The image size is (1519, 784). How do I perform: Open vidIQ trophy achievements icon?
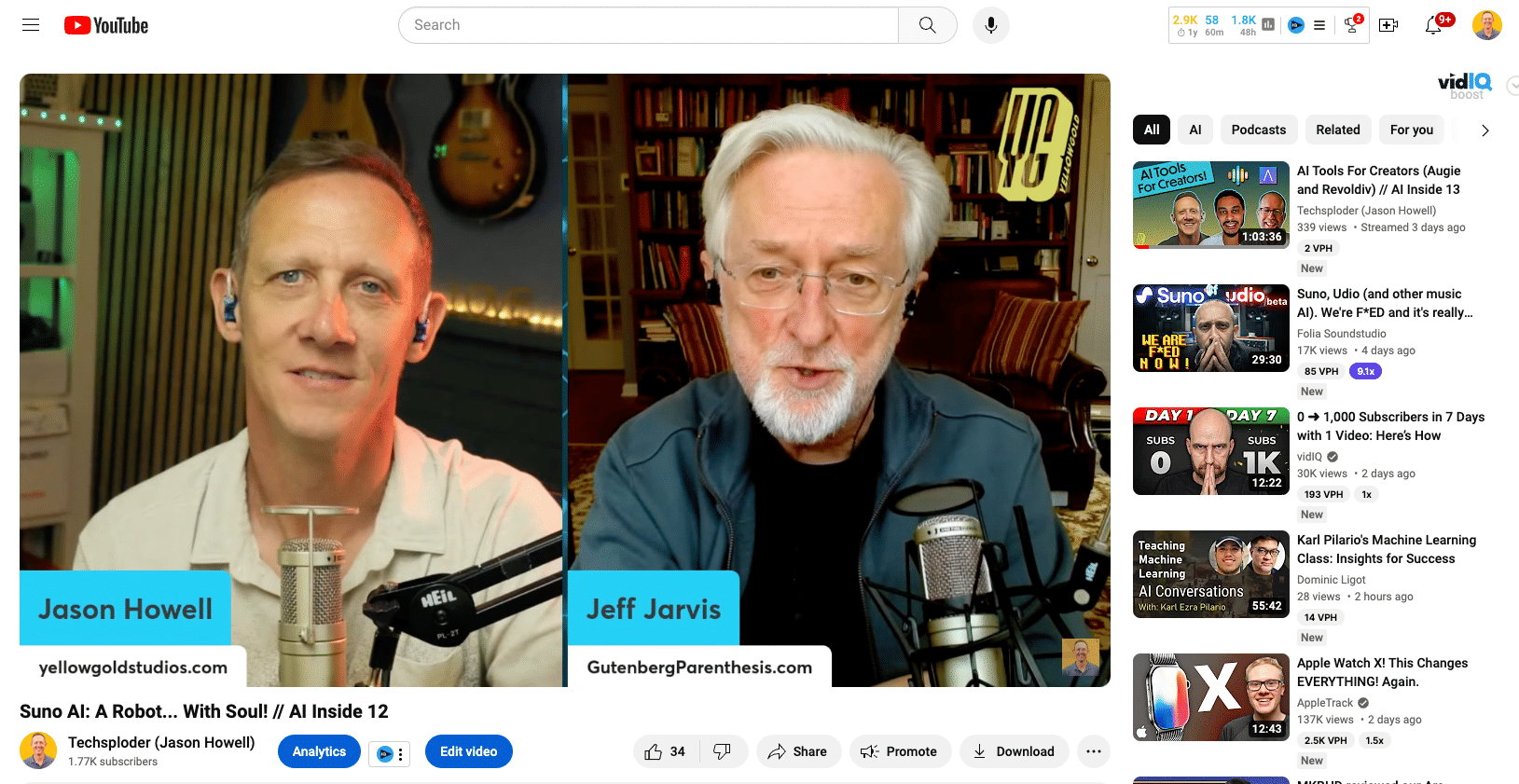(1351, 25)
